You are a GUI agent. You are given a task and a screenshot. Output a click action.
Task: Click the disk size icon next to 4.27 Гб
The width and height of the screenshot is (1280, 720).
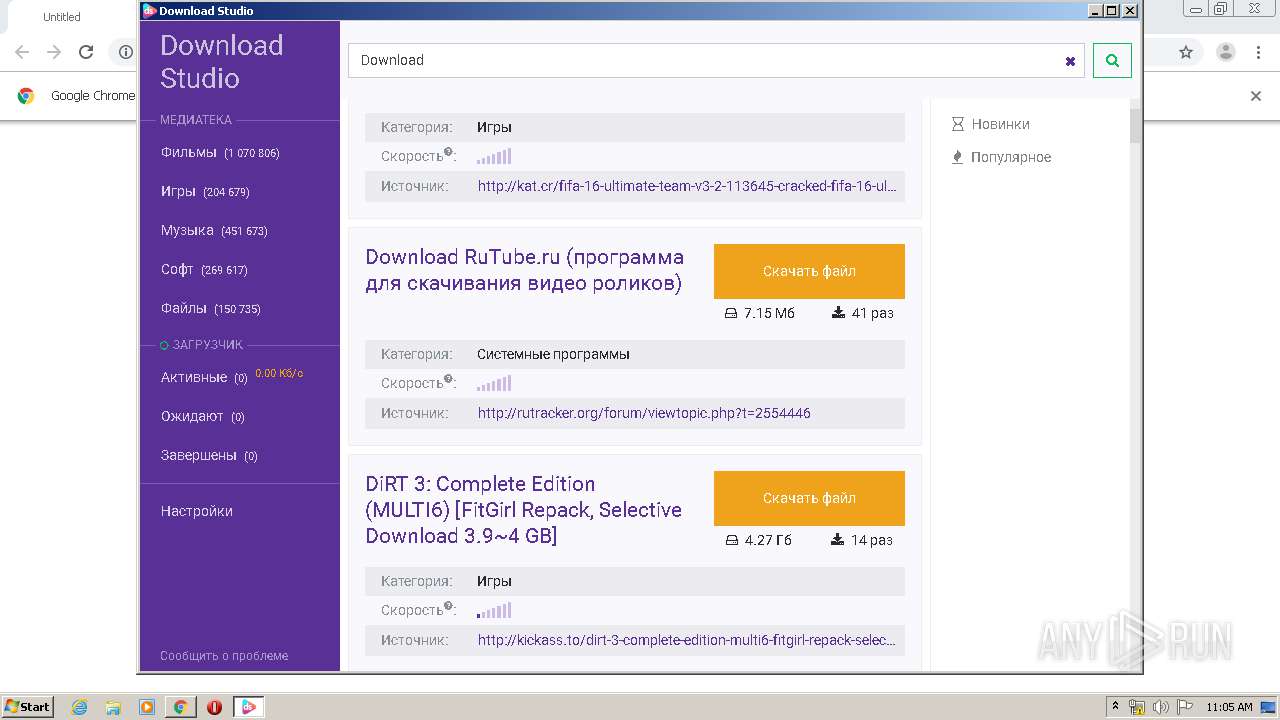732,540
